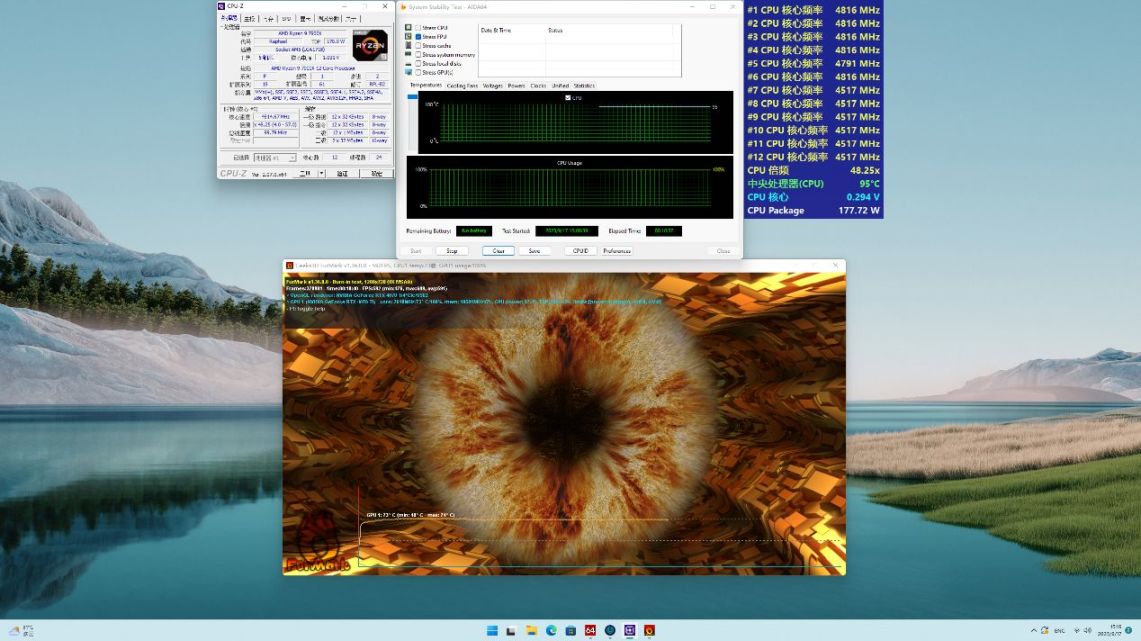This screenshot has width=1141, height=641.
Task: Launch Microsoft Edge from the taskbar
Action: (x=551, y=630)
